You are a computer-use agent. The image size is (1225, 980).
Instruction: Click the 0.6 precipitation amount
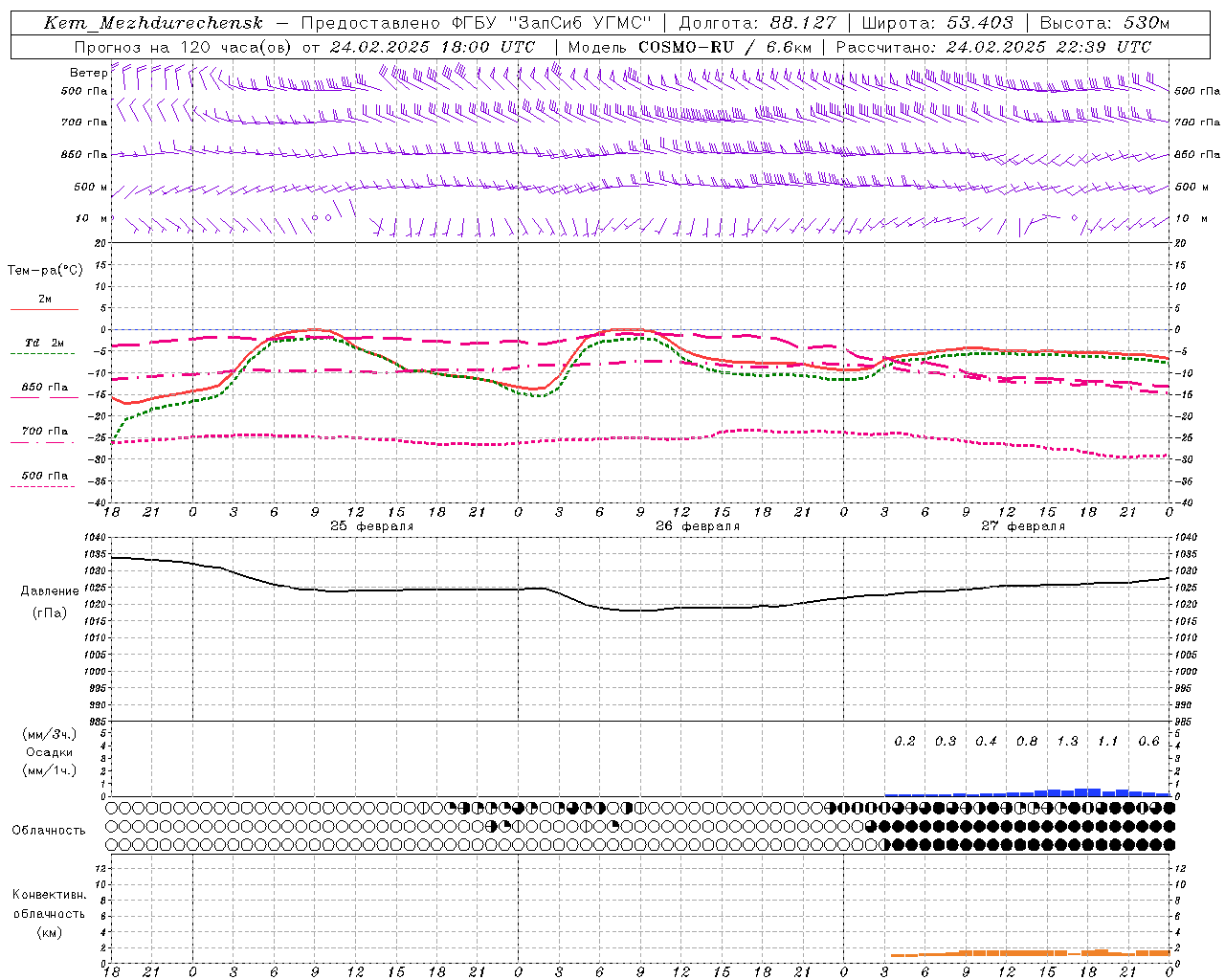click(1148, 742)
